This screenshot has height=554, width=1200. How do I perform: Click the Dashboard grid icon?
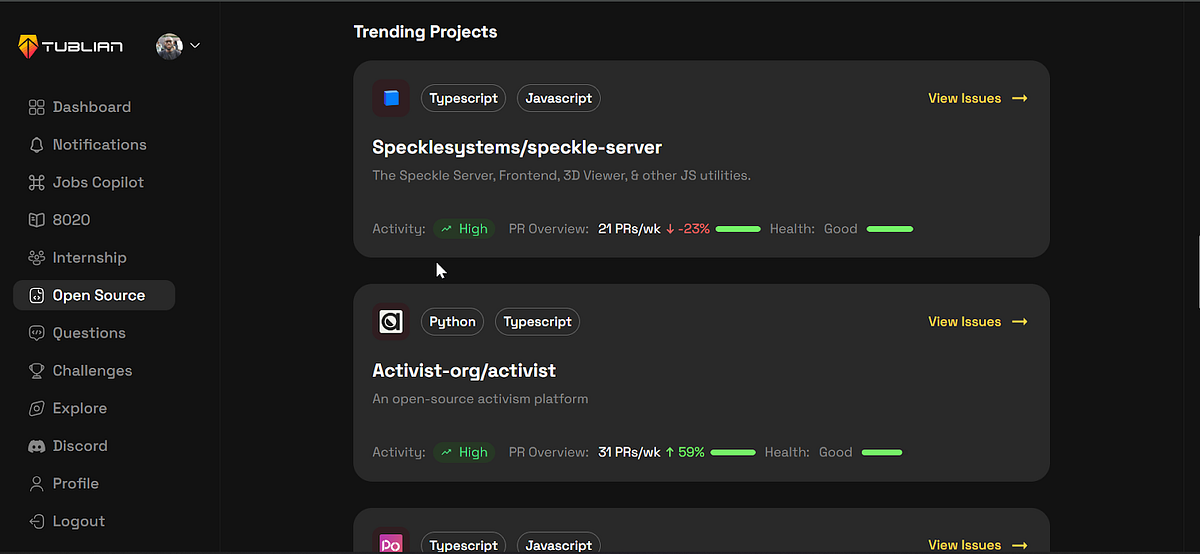[x=36, y=107]
